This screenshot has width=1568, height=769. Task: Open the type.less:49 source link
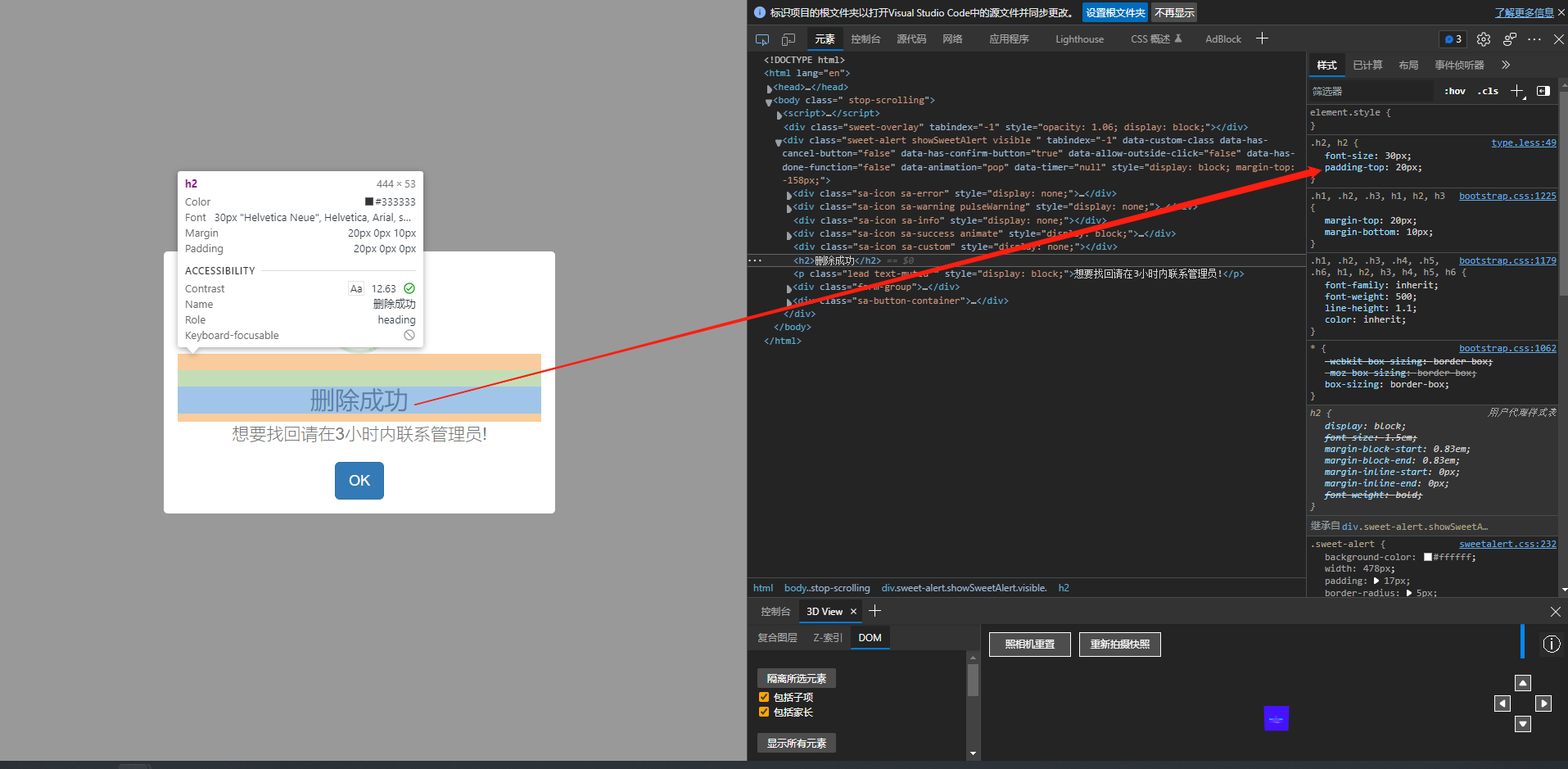click(x=1524, y=142)
